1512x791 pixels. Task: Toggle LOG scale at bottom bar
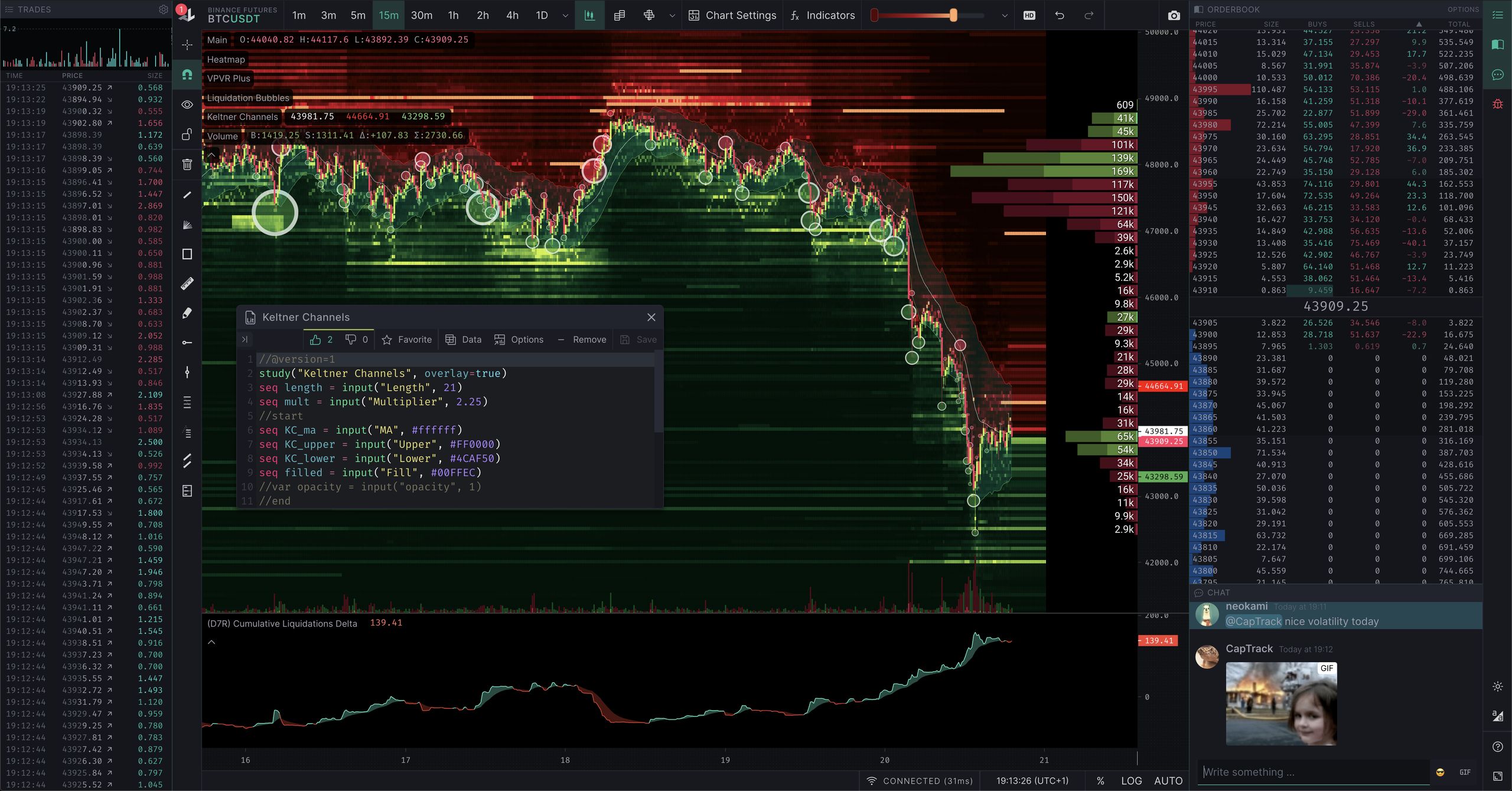coord(1131,780)
